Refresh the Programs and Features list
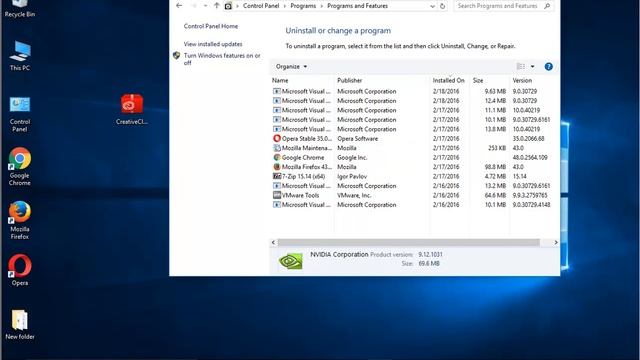This screenshot has width=640, height=360. [x=442, y=6]
